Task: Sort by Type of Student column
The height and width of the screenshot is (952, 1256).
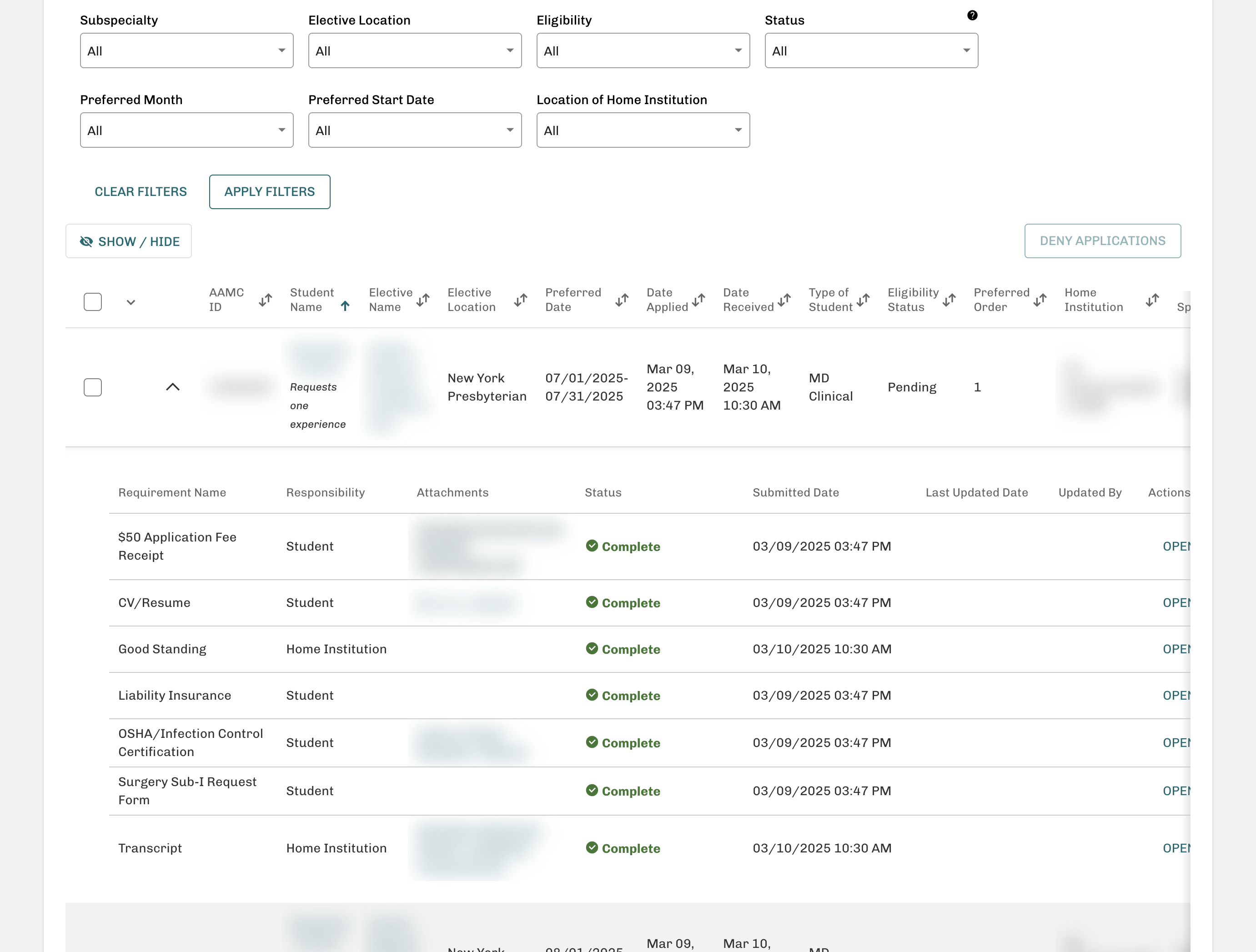Action: tap(863, 300)
